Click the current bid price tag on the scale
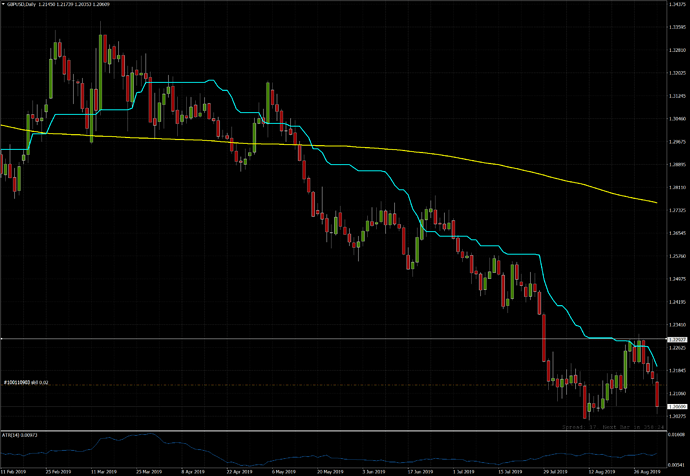Image resolution: width=690 pixels, height=476 pixels. 675,408
